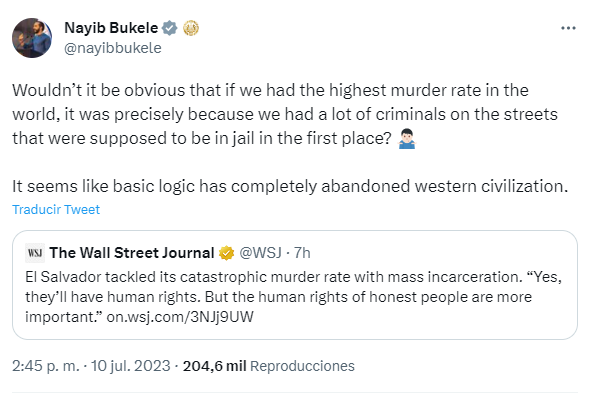Image resolution: width=591 pixels, height=395 pixels.
Task: Click the Nayib Bukele display name
Action: [111, 28]
